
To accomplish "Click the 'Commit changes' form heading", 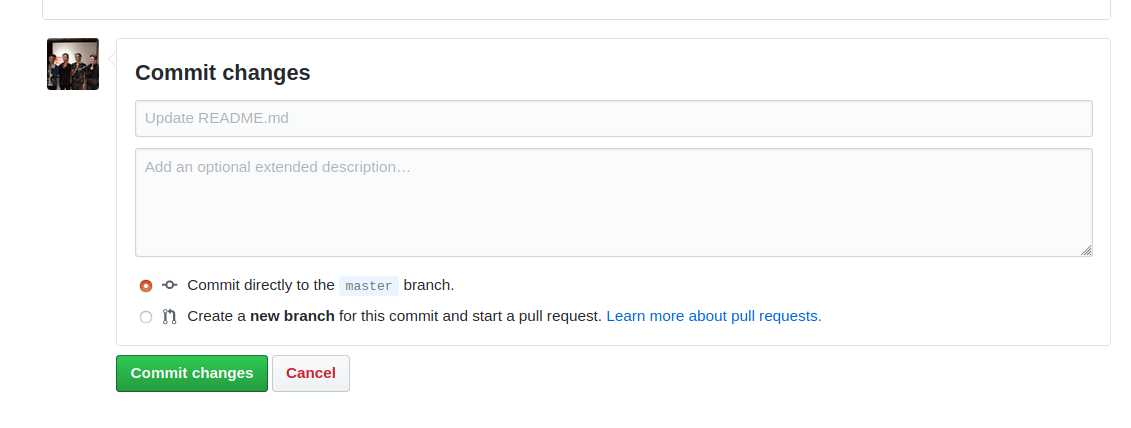I will pyautogui.click(x=223, y=73).
